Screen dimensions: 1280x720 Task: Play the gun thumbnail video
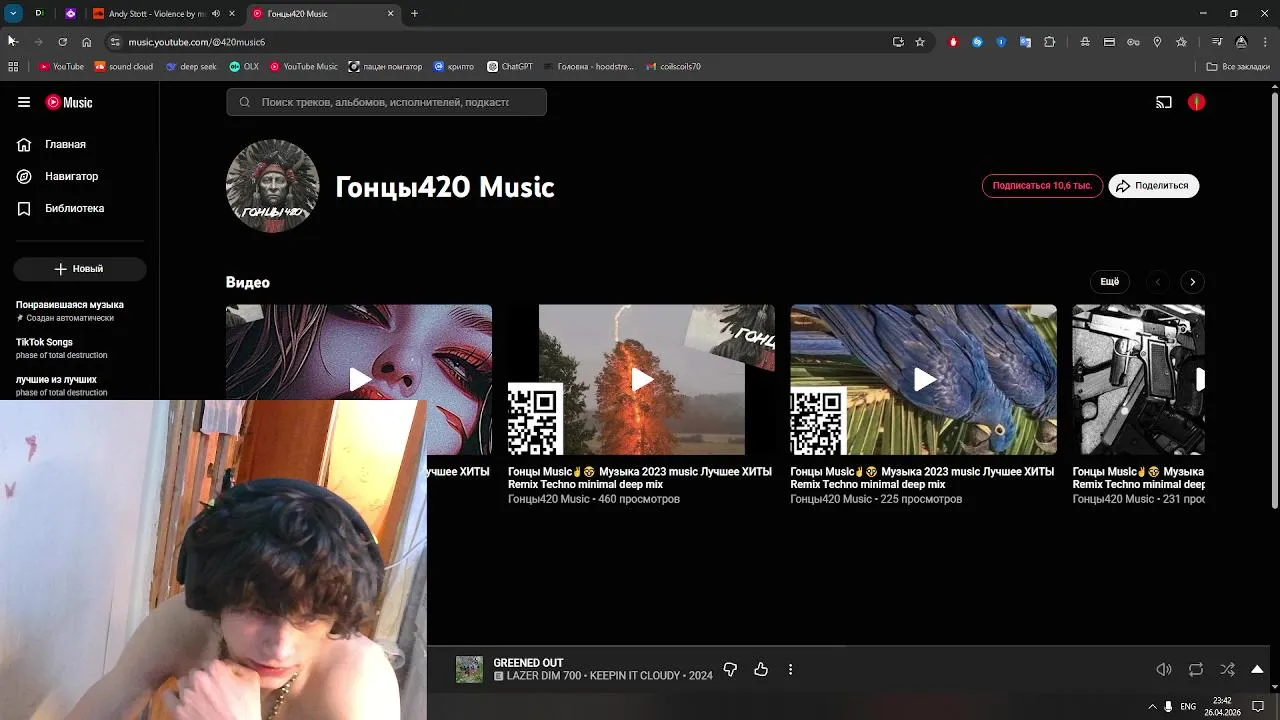click(1138, 380)
